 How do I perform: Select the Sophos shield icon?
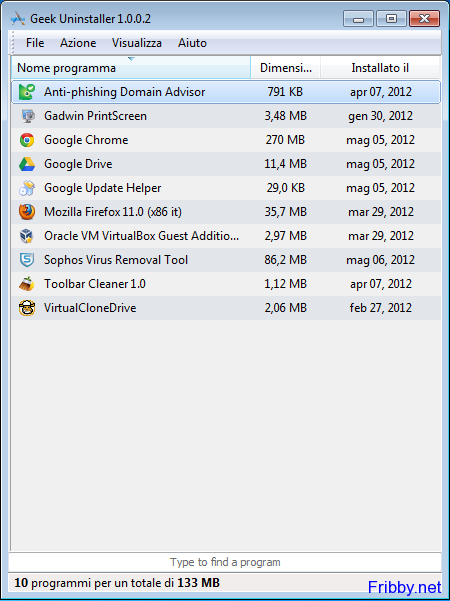(x=27, y=260)
